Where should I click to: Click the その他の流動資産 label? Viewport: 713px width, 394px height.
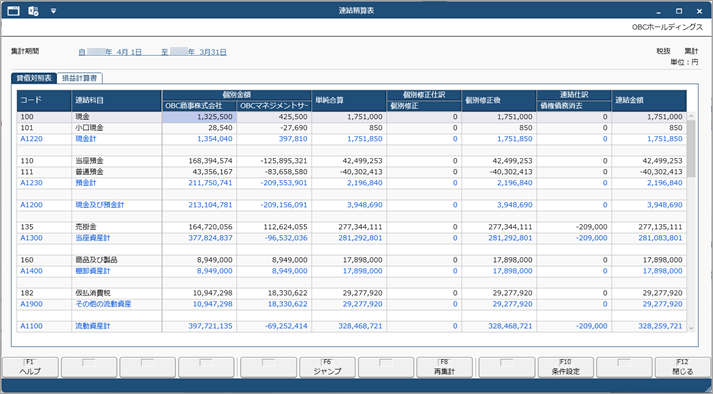tap(103, 304)
